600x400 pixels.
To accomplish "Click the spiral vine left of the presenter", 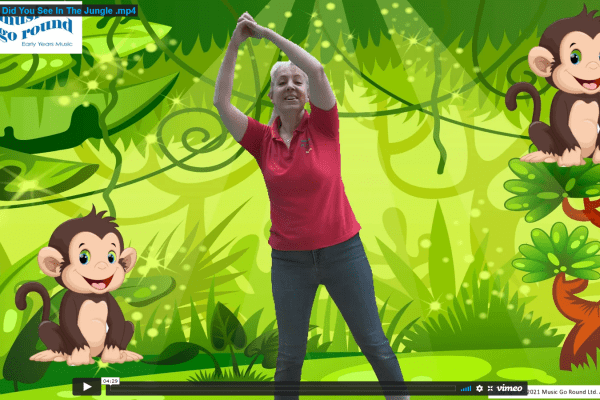I will [x=192, y=130].
